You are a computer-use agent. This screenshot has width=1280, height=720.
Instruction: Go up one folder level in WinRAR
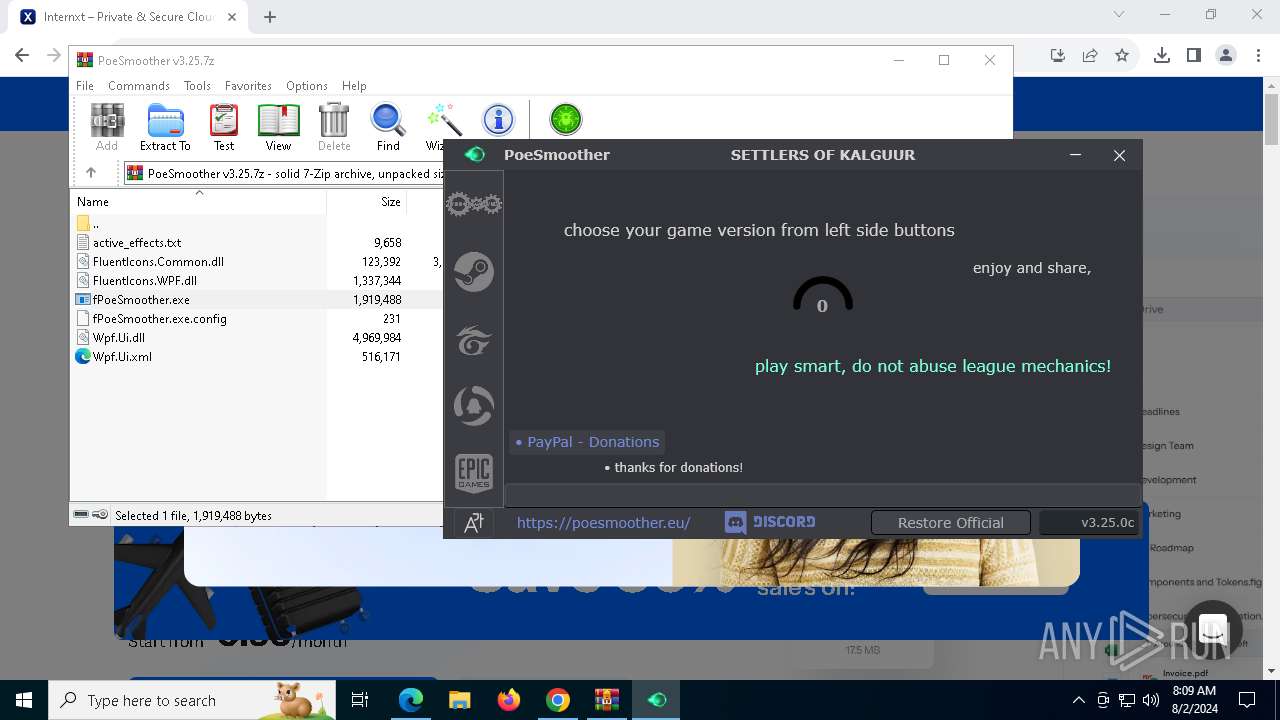91,173
